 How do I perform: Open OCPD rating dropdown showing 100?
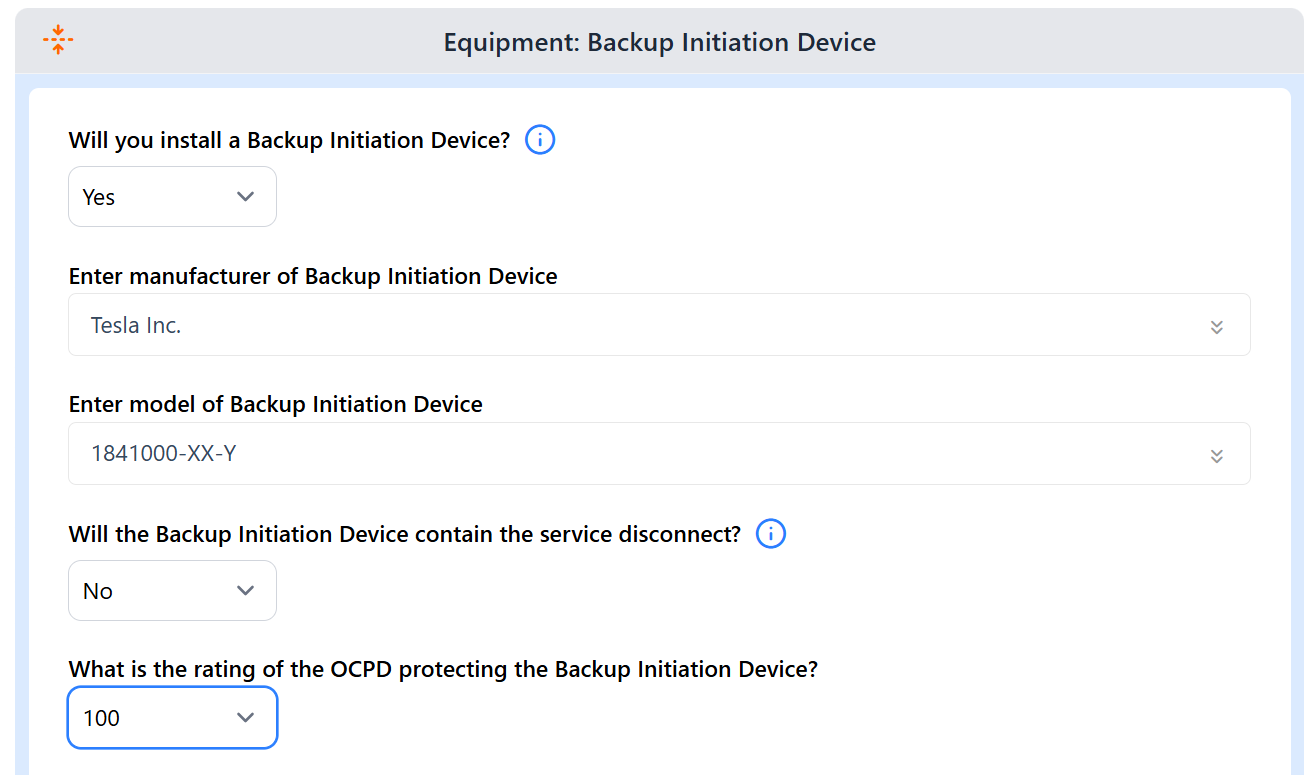(172, 718)
